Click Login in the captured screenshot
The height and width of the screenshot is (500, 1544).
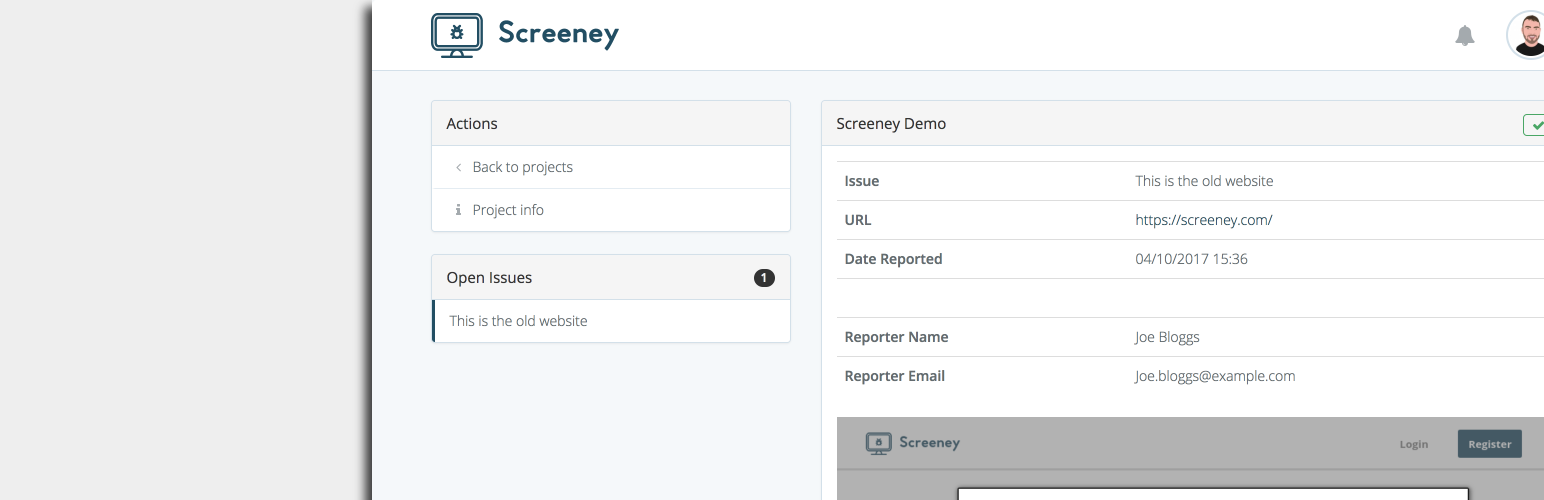[x=1413, y=444]
